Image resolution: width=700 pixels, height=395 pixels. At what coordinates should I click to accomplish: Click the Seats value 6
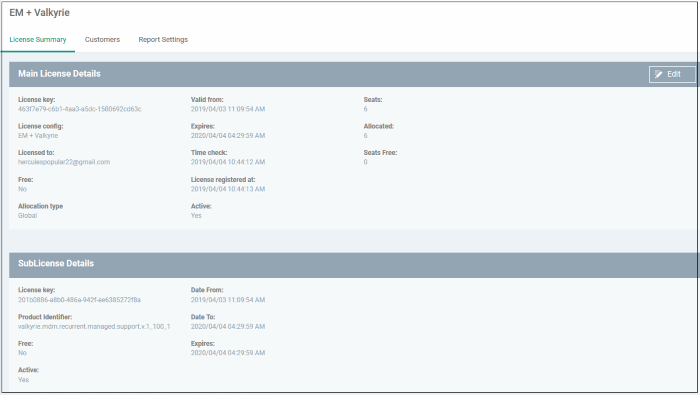tap(365, 109)
